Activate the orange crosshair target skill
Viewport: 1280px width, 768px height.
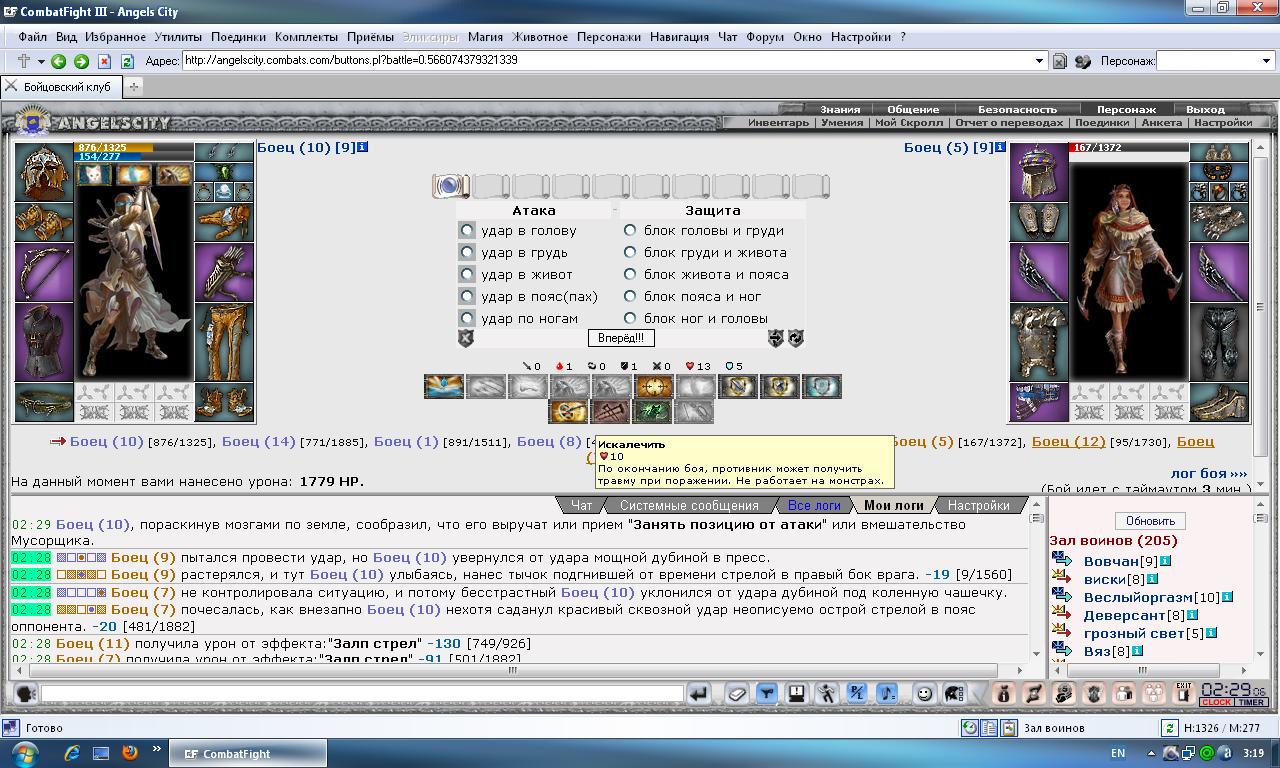click(x=654, y=386)
